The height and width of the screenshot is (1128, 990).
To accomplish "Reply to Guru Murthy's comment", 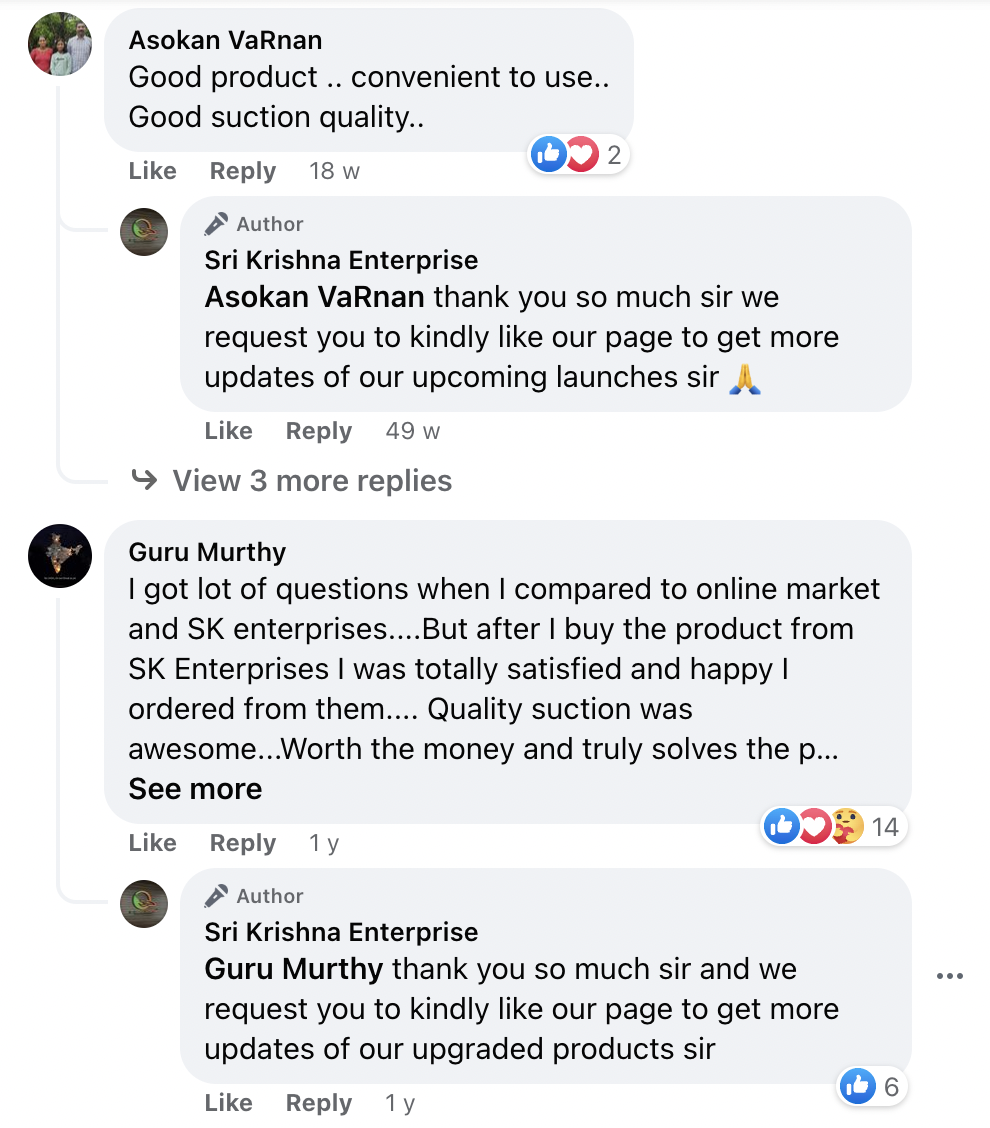I will click(x=242, y=843).
